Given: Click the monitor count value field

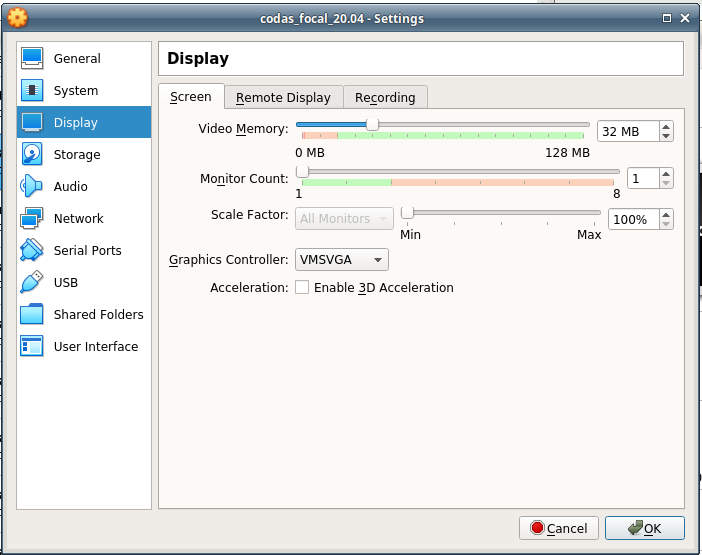Looking at the screenshot, I should [643, 179].
